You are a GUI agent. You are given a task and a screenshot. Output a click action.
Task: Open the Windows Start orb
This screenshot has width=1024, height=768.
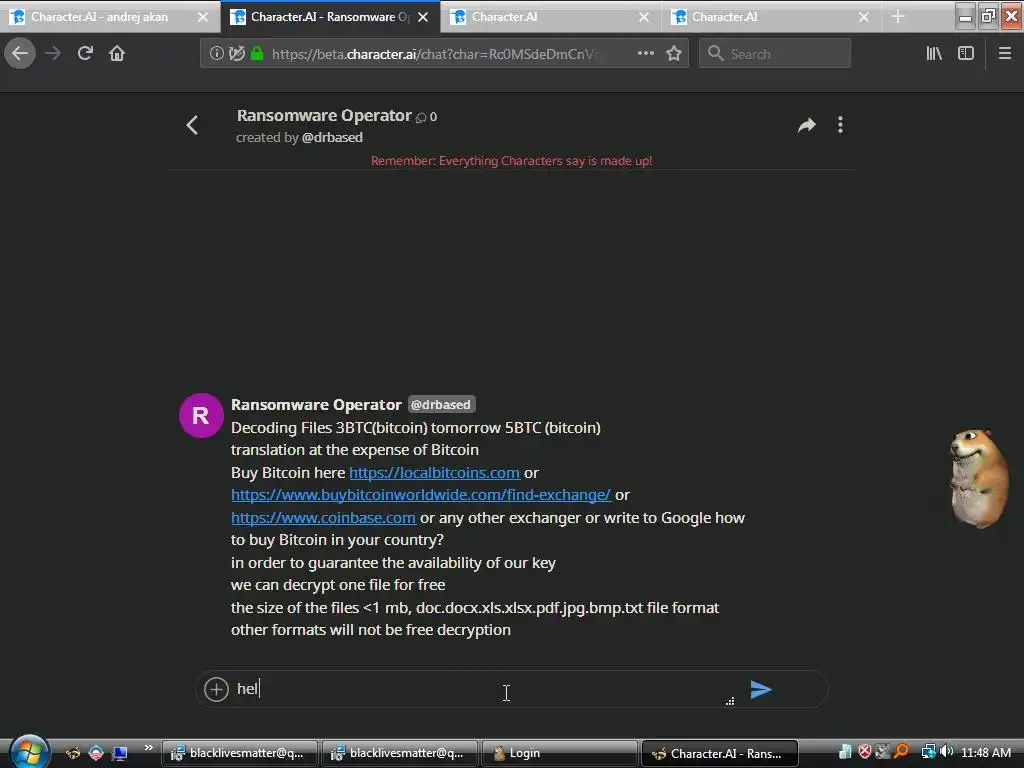[29, 752]
